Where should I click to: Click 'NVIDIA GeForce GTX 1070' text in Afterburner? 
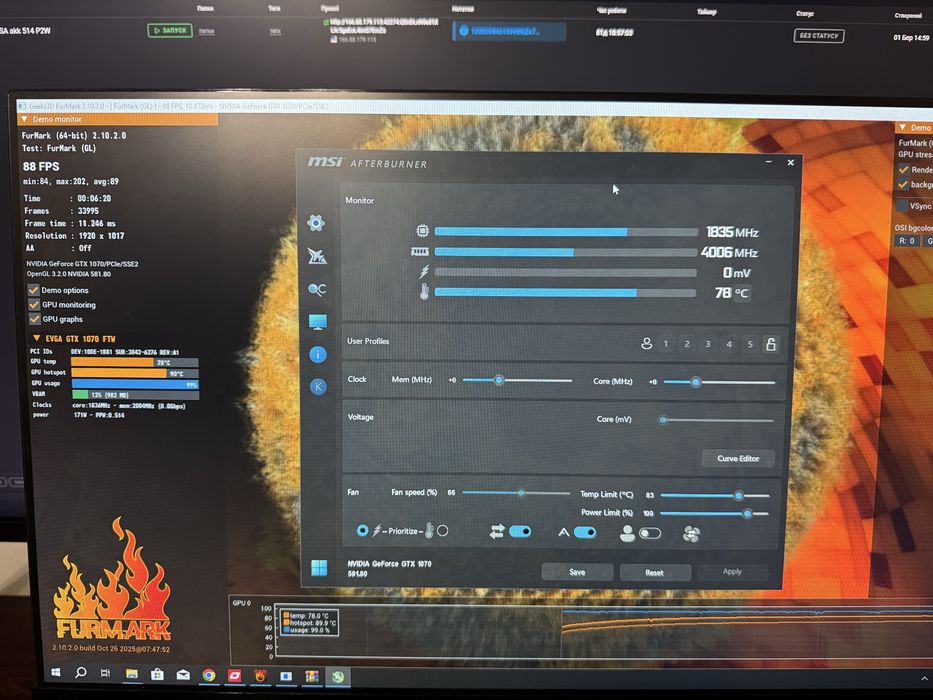[389, 563]
